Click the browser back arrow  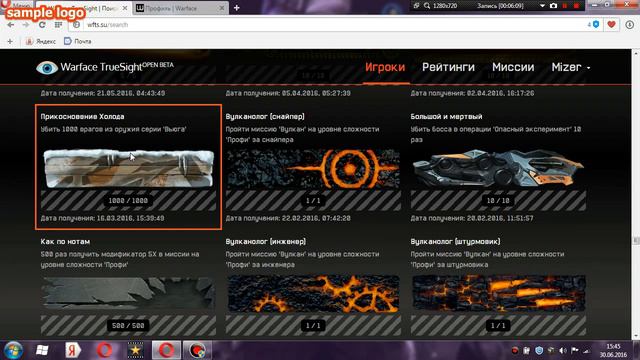click(x=11, y=25)
